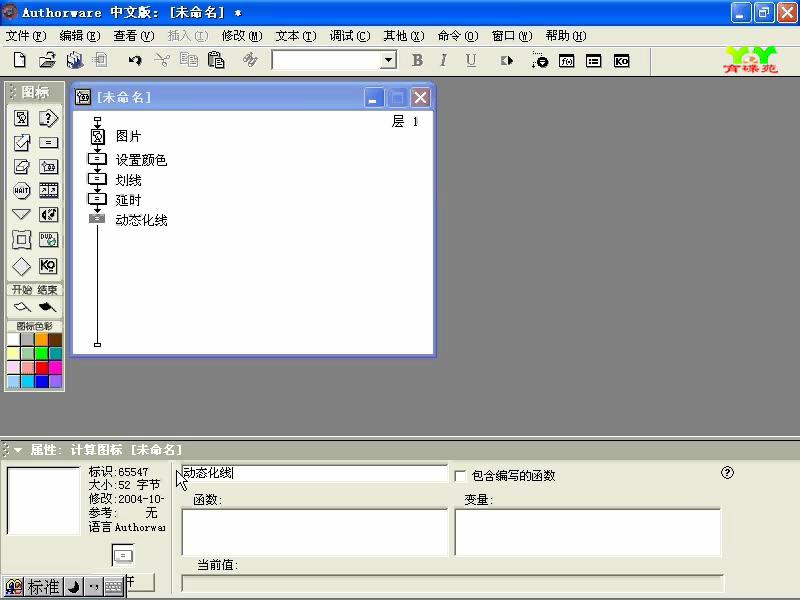
Task: Select the Calculation icon in the palette
Action: tap(48, 143)
